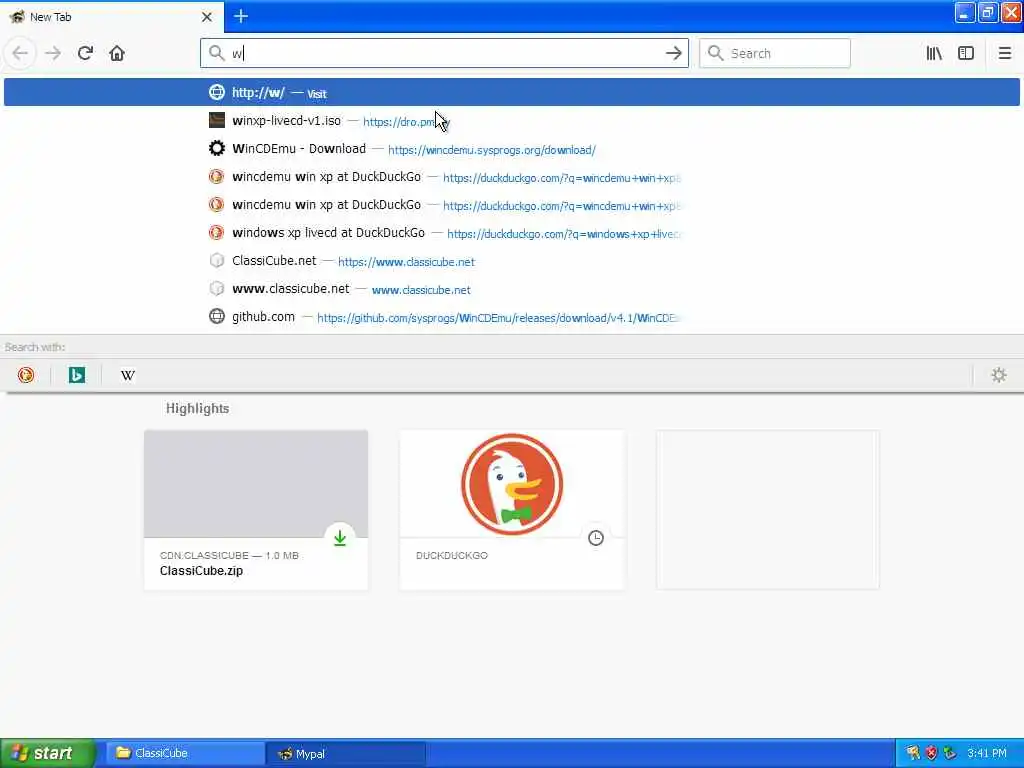Open the Library bookmarks icon
Image resolution: width=1024 pixels, height=768 pixels.
pyautogui.click(x=934, y=53)
